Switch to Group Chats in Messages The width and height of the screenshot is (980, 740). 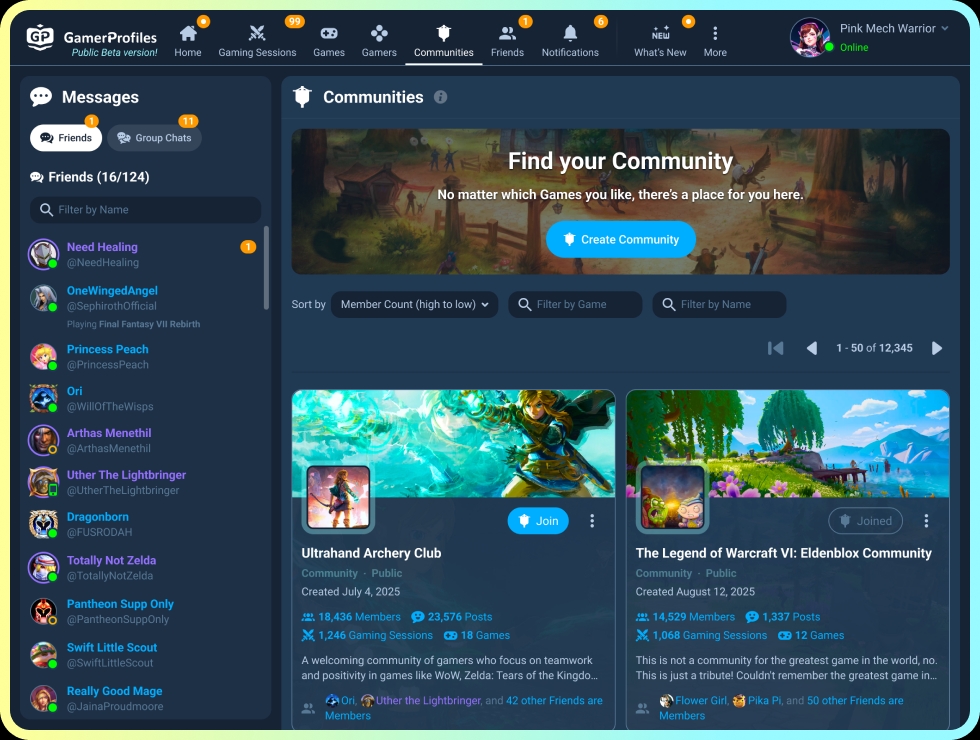tap(154, 138)
